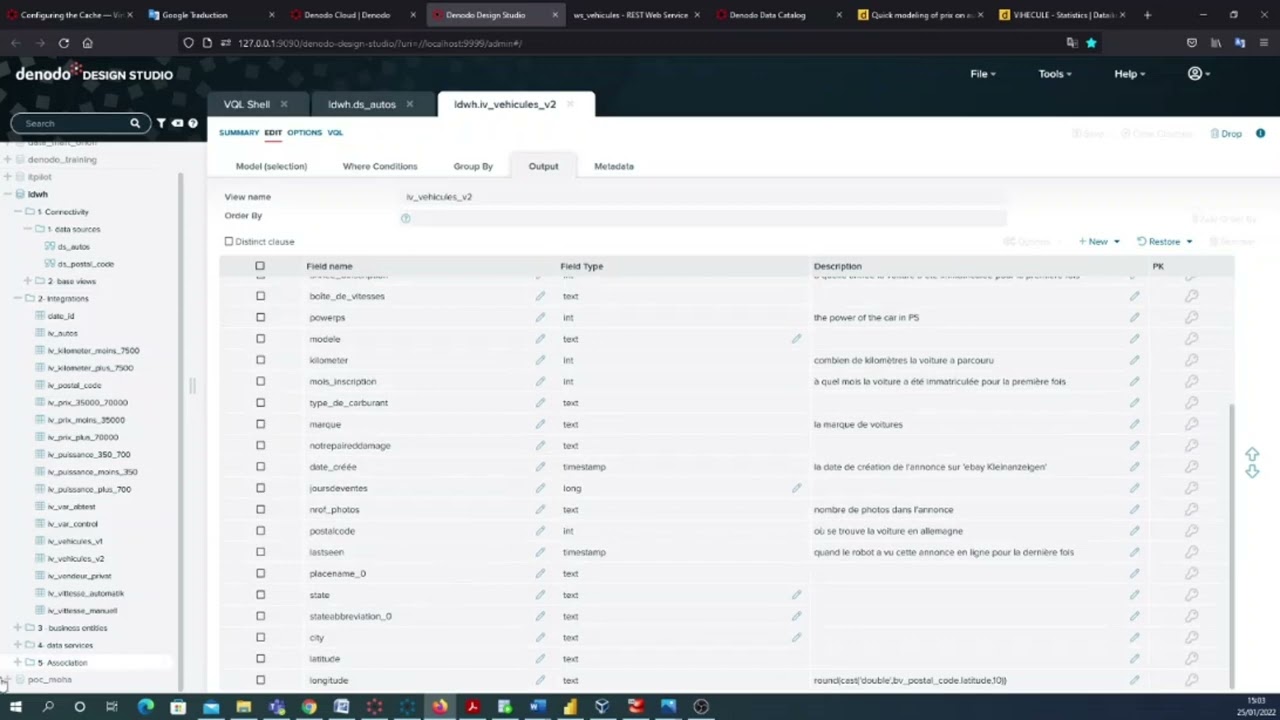Toggle the Distinct clause checkbox
The height and width of the screenshot is (720, 1280).
tap(229, 241)
